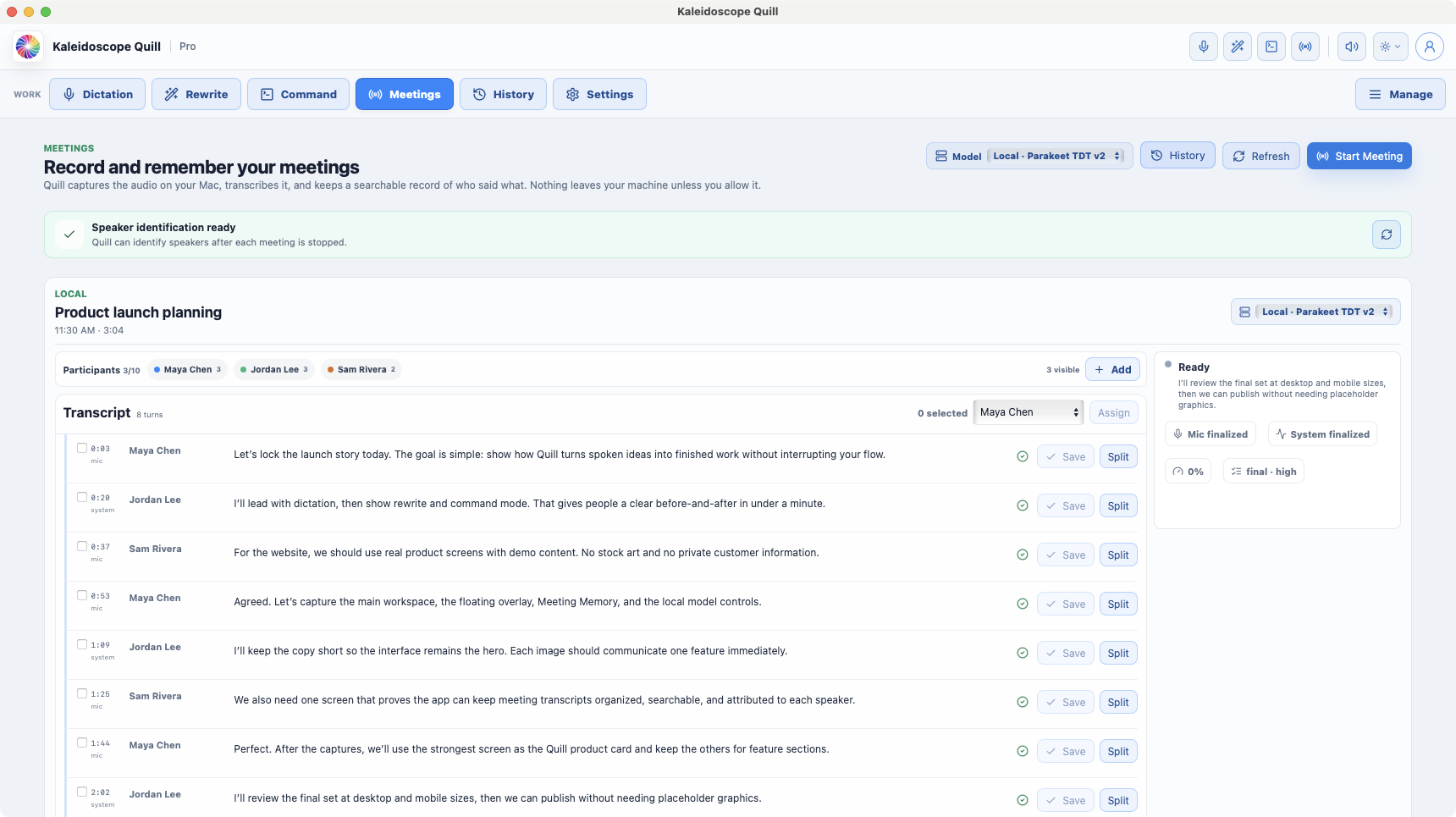The image size is (1456, 817).
Task: Click the Pro plan badge
Action: 187,47
